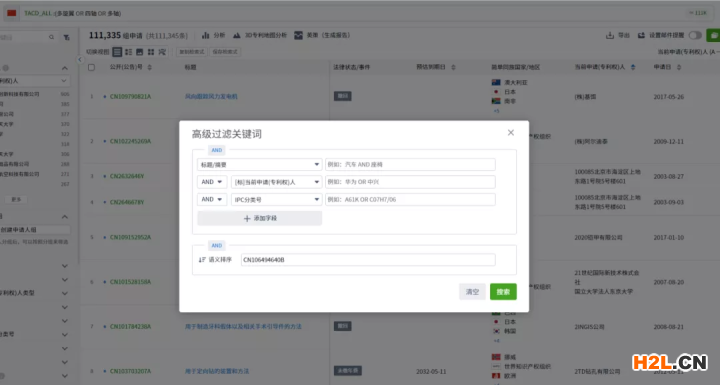Click the 更多 more button in sidebar

coord(16,199)
